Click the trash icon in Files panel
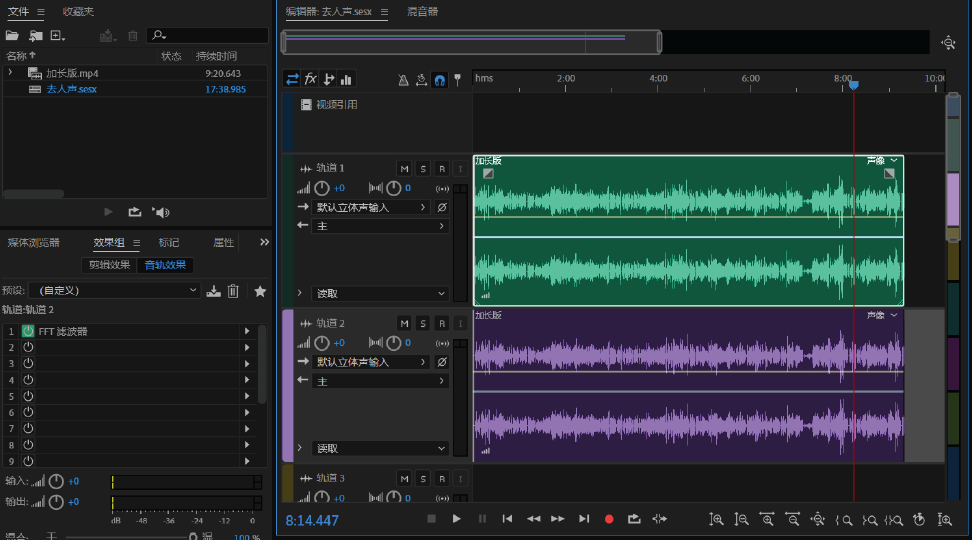Screen dimensions: 972x540 133,35
